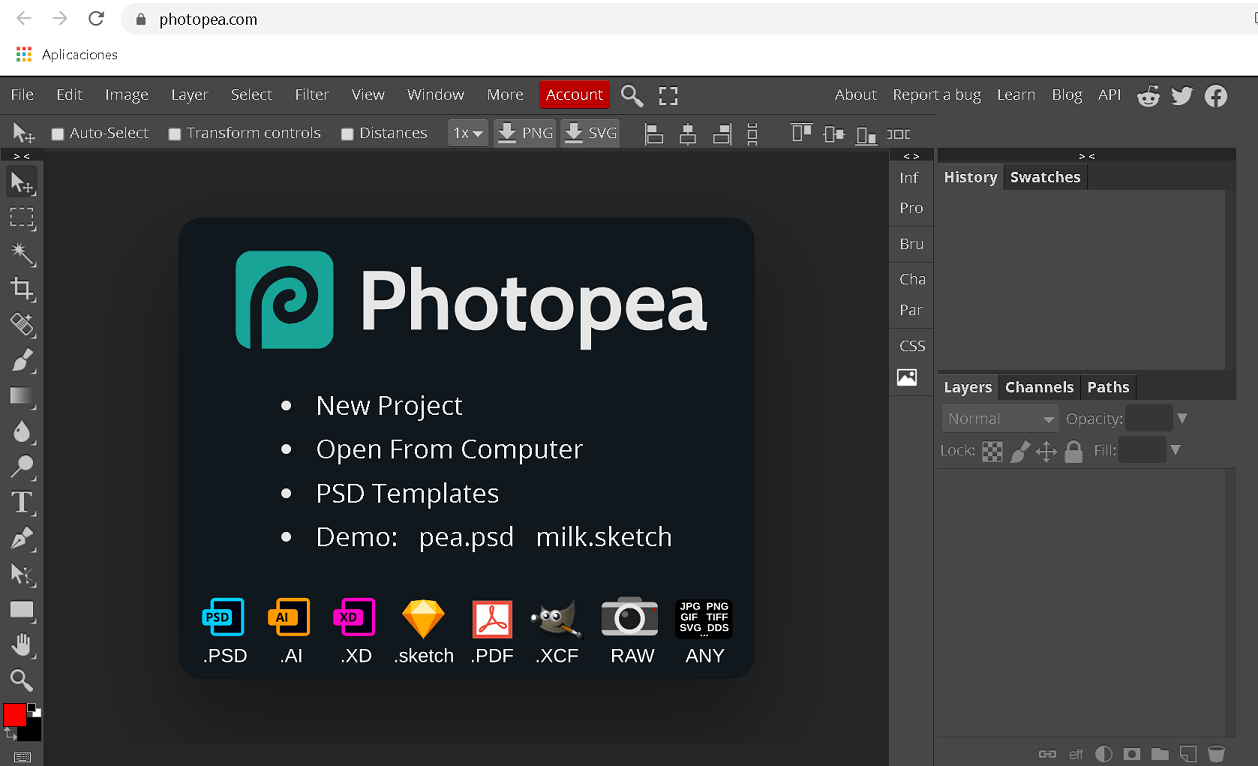Toggle lock image pixels brush icon

tap(1020, 452)
